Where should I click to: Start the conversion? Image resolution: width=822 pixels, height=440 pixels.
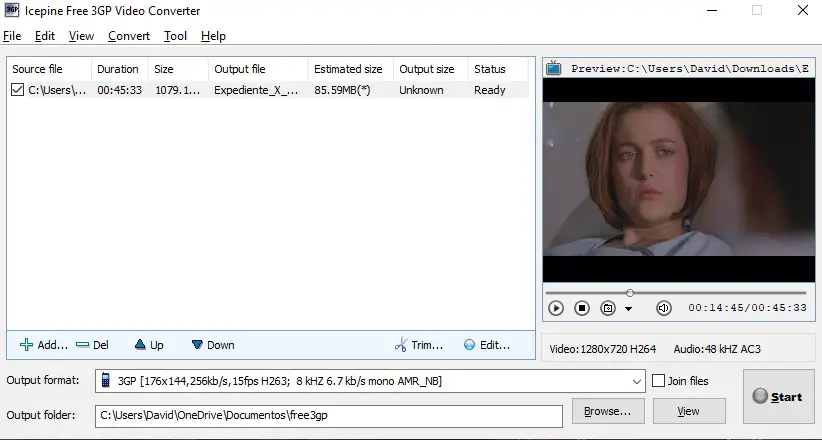(x=778, y=396)
